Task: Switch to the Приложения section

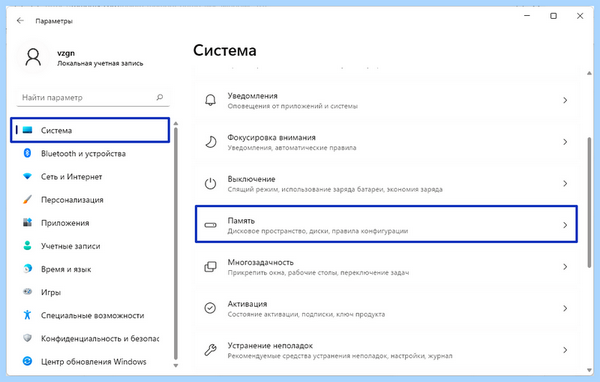Action: tap(65, 223)
